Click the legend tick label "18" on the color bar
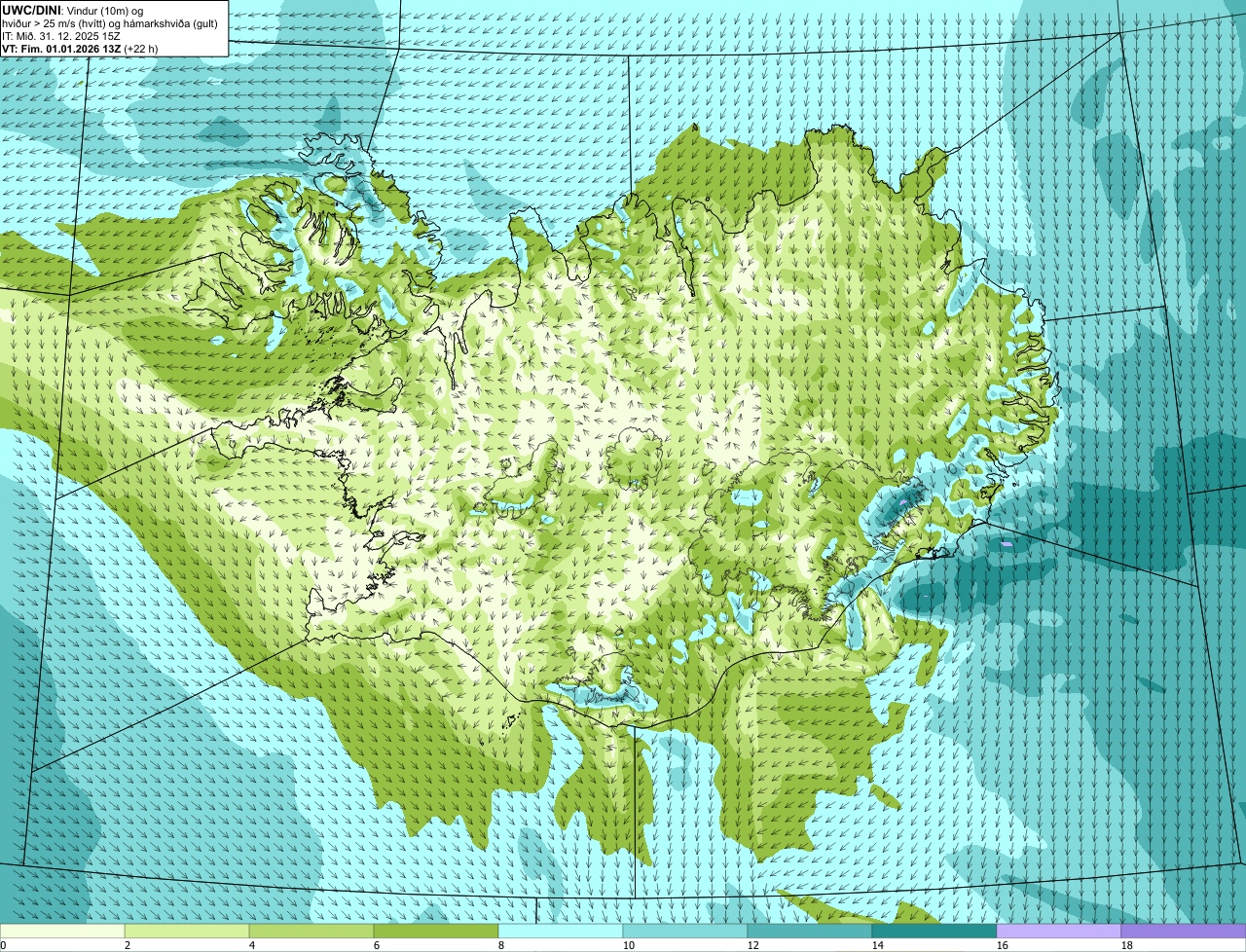Screen dimensions: 1246x952 pyautogui.click(x=1126, y=945)
